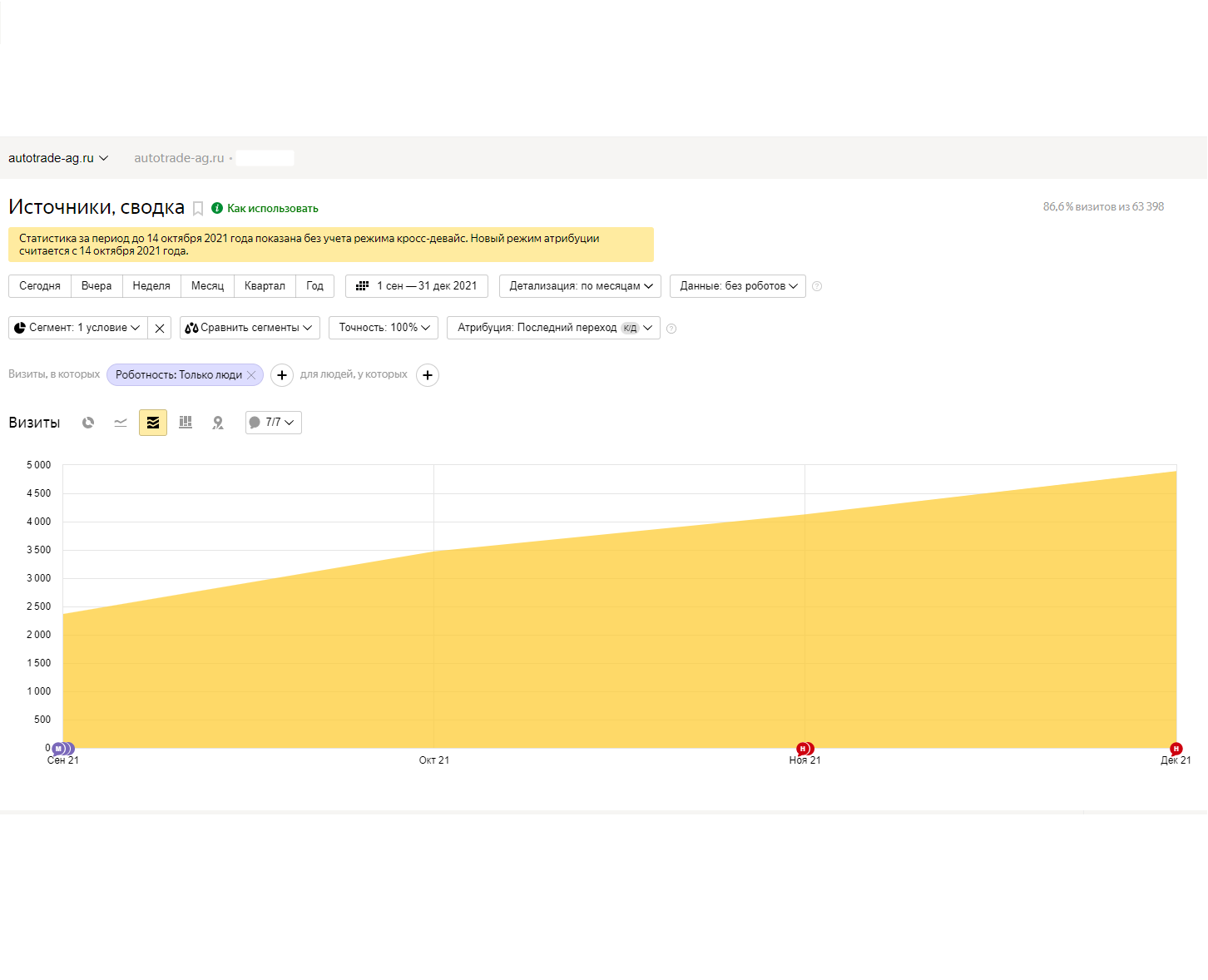The height and width of the screenshot is (980, 1208).
Task: Select the 'Квартал' period tab
Action: point(265,286)
